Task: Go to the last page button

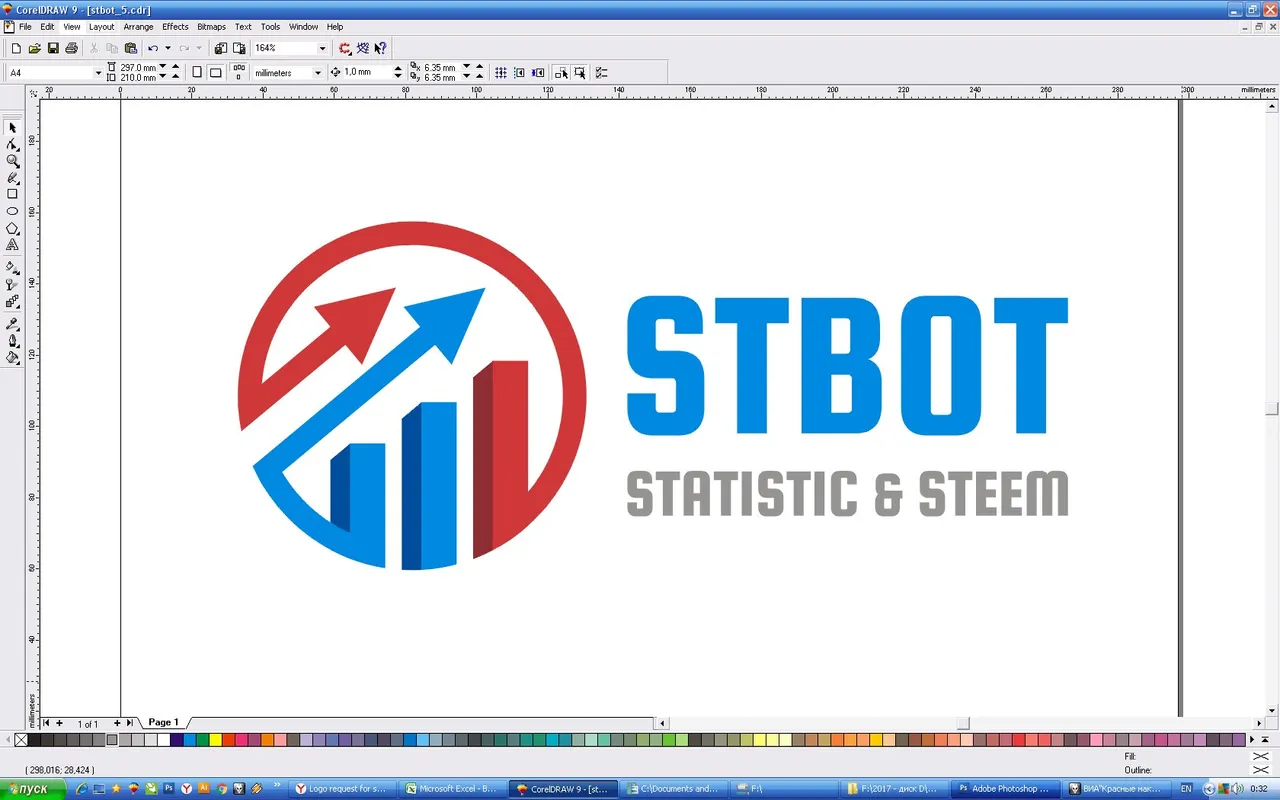Action: coord(130,723)
